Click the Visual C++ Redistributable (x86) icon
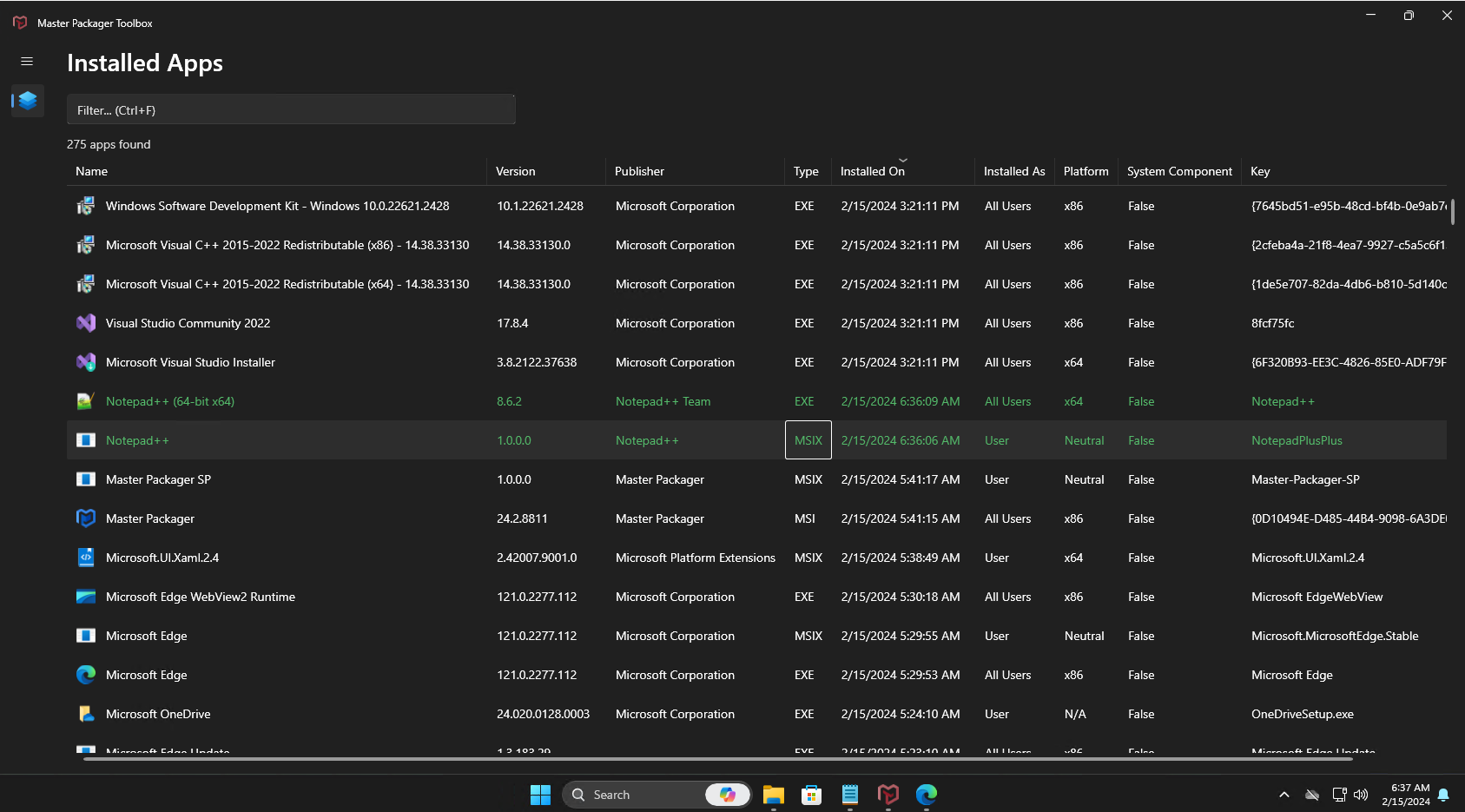Viewport: 1465px width, 812px height. pos(86,245)
